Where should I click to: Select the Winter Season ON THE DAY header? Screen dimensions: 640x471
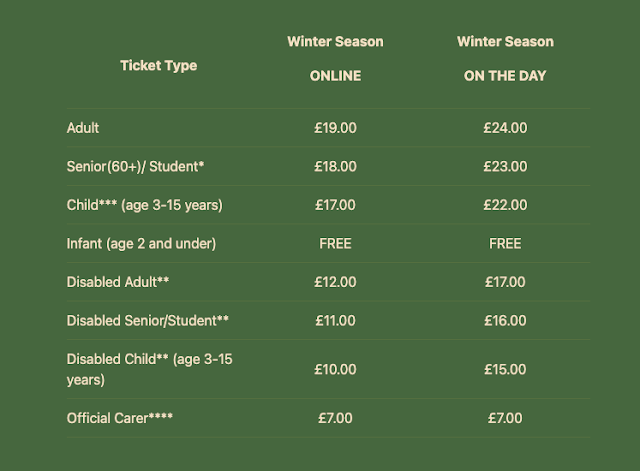pos(505,59)
